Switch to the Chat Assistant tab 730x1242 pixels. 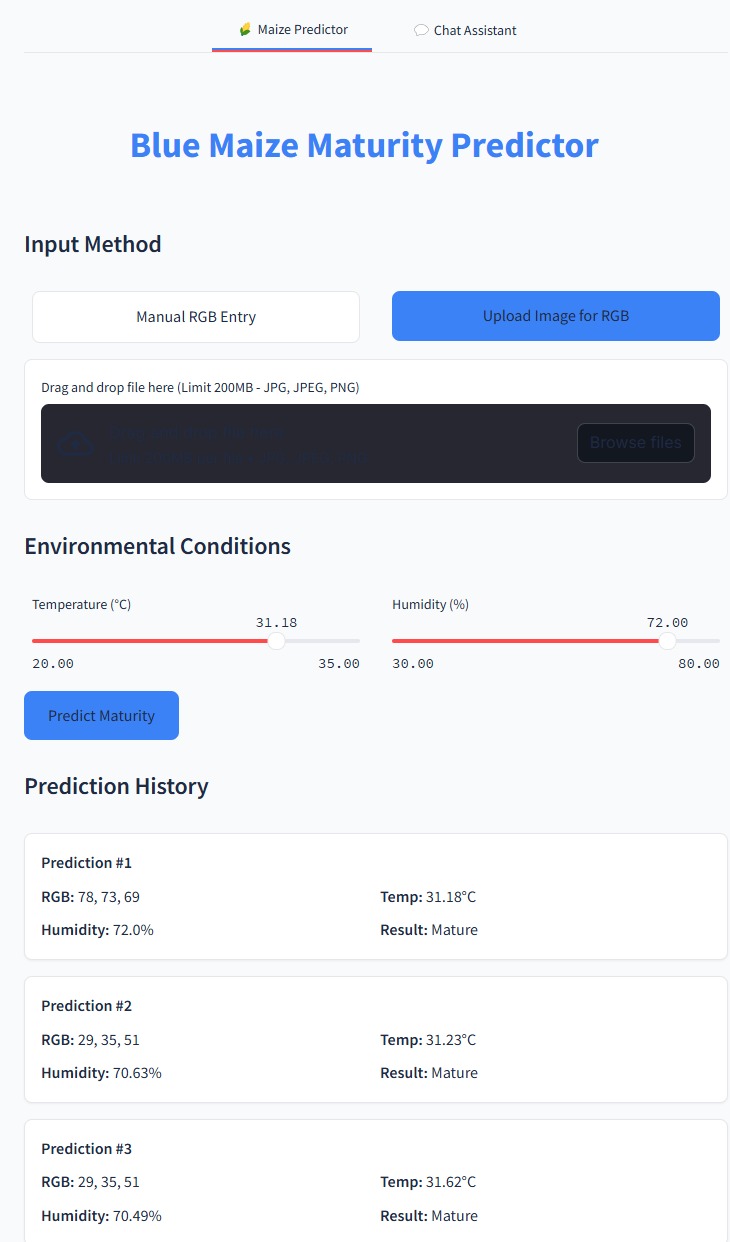pos(465,31)
